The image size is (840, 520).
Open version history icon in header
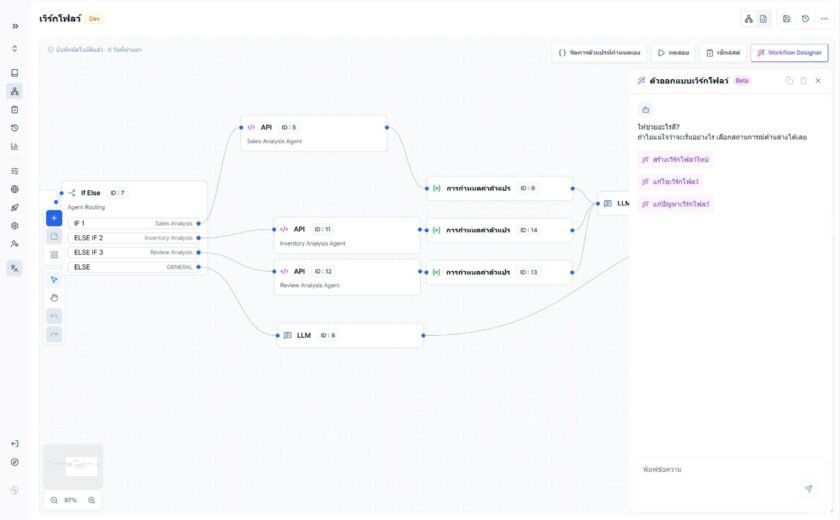pos(805,19)
